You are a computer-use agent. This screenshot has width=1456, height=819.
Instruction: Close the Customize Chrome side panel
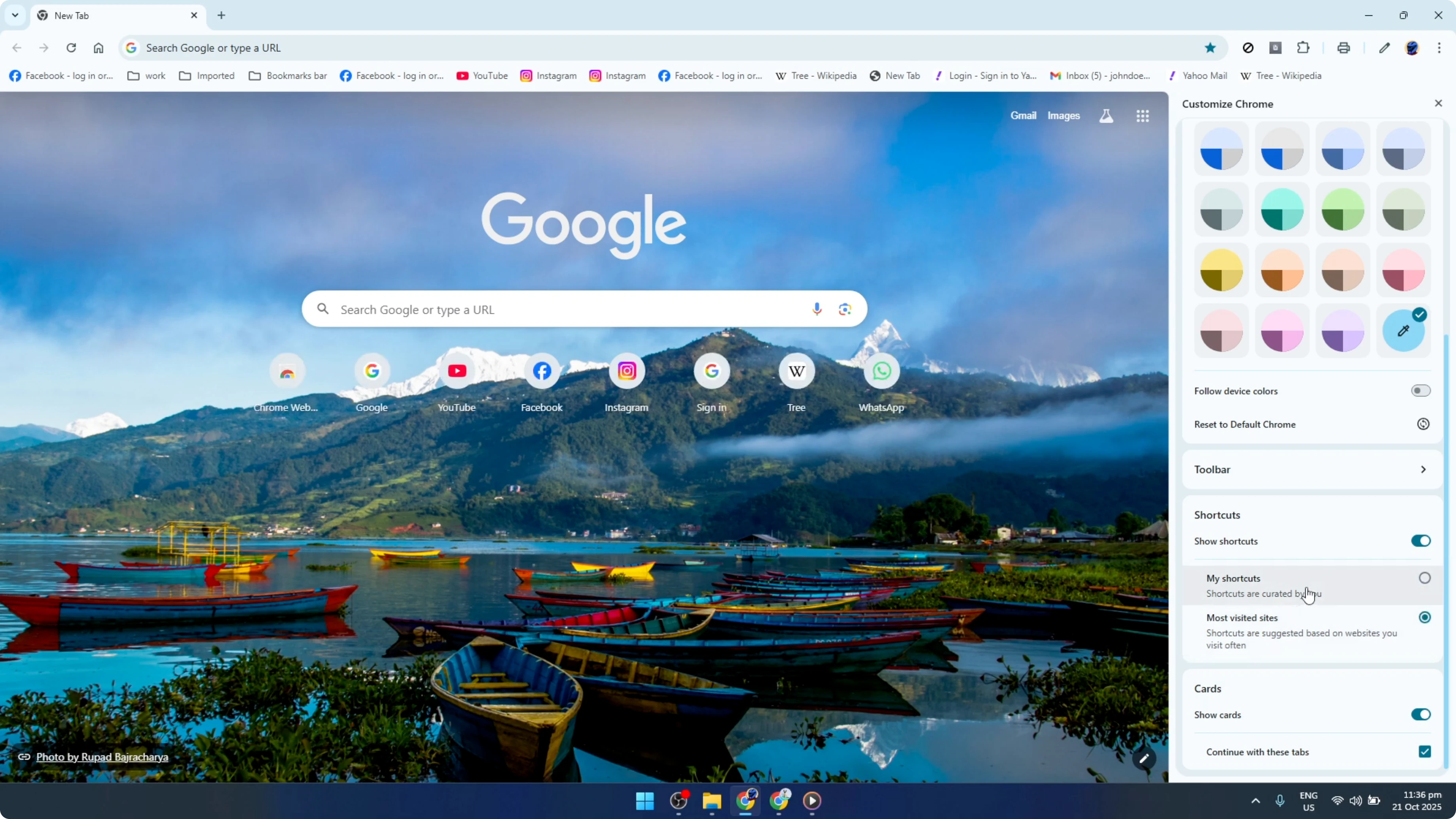1439,103
